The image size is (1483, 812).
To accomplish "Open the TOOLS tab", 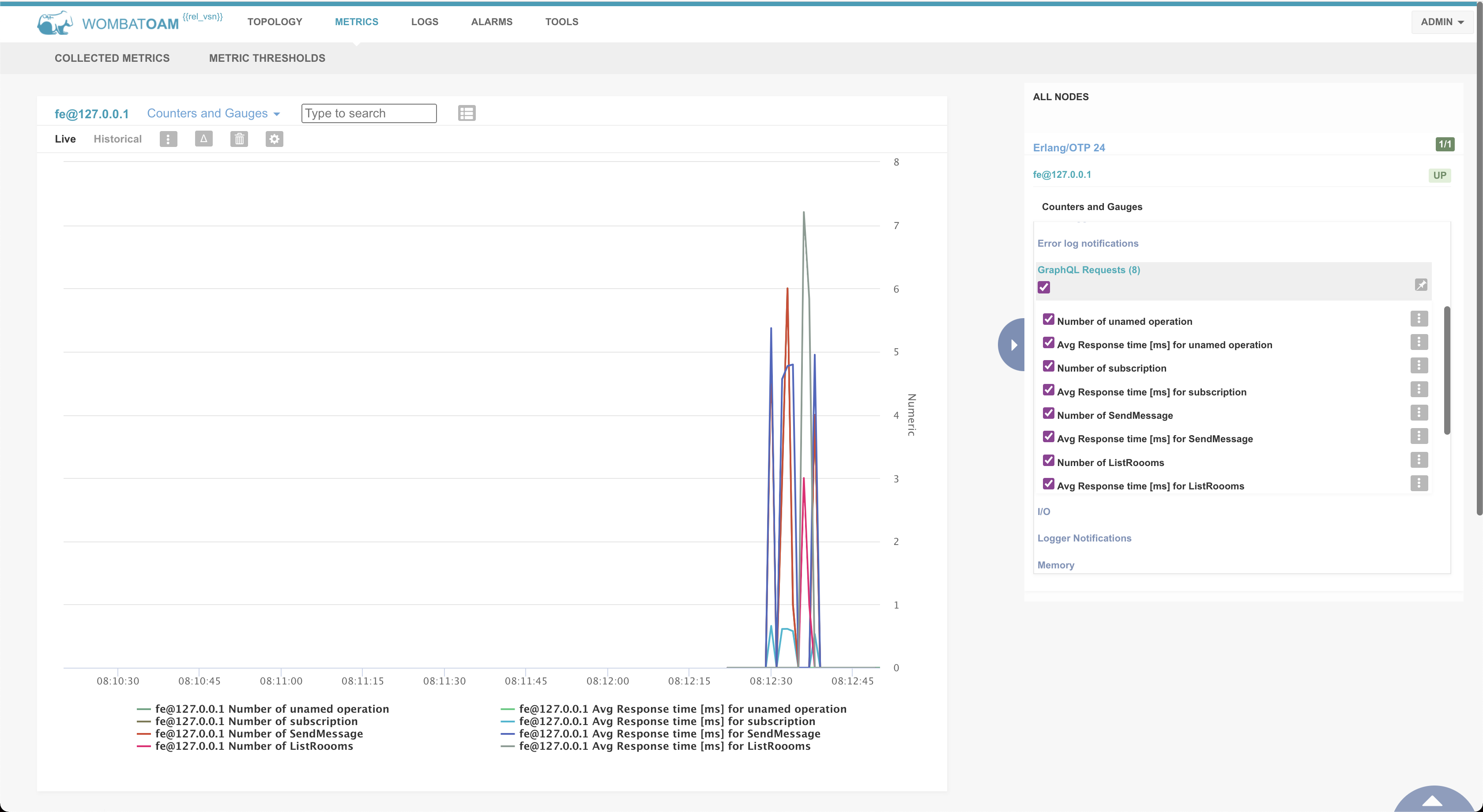I will coord(561,22).
